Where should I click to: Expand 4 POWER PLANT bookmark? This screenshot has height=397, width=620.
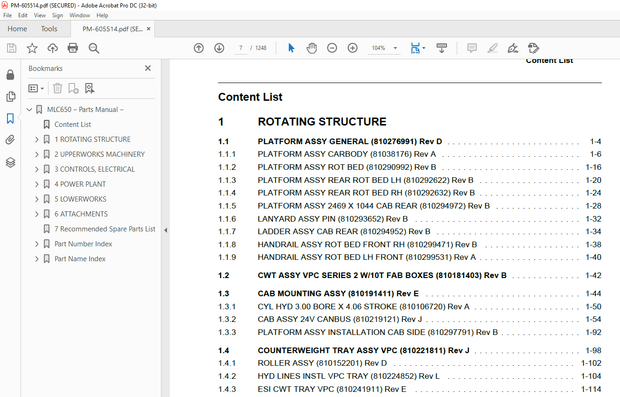(37, 184)
